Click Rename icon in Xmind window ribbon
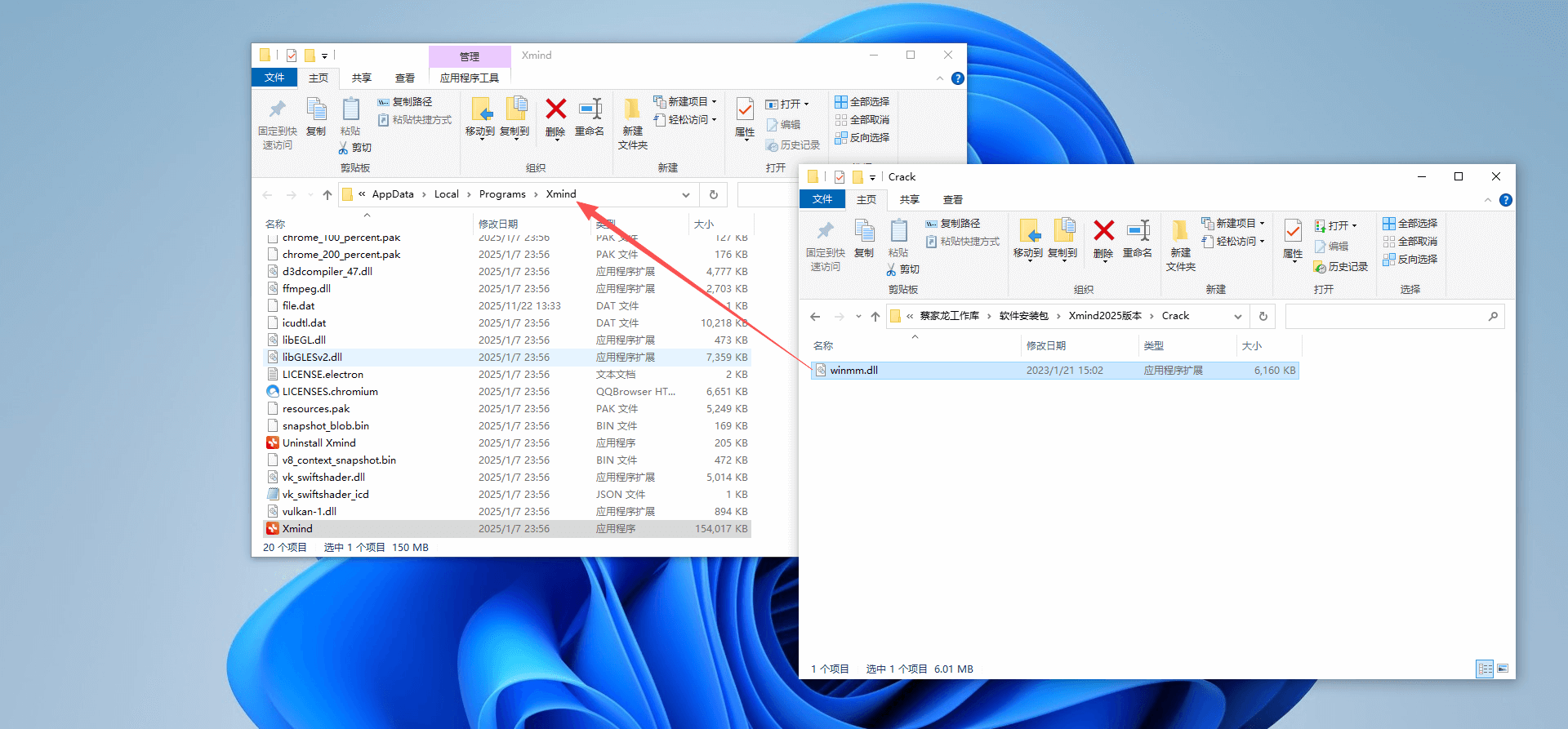 590,109
